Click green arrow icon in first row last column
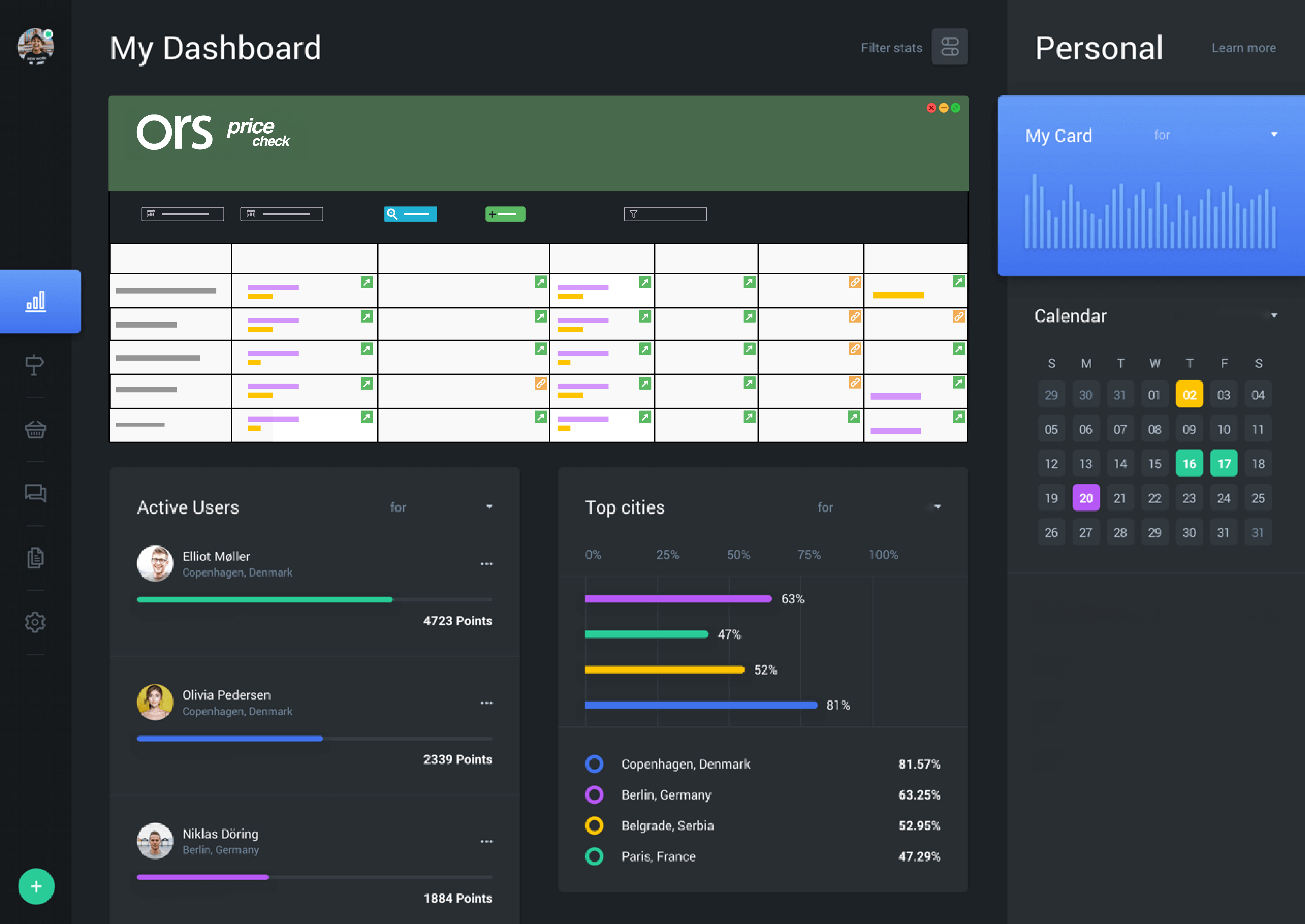 tap(959, 281)
